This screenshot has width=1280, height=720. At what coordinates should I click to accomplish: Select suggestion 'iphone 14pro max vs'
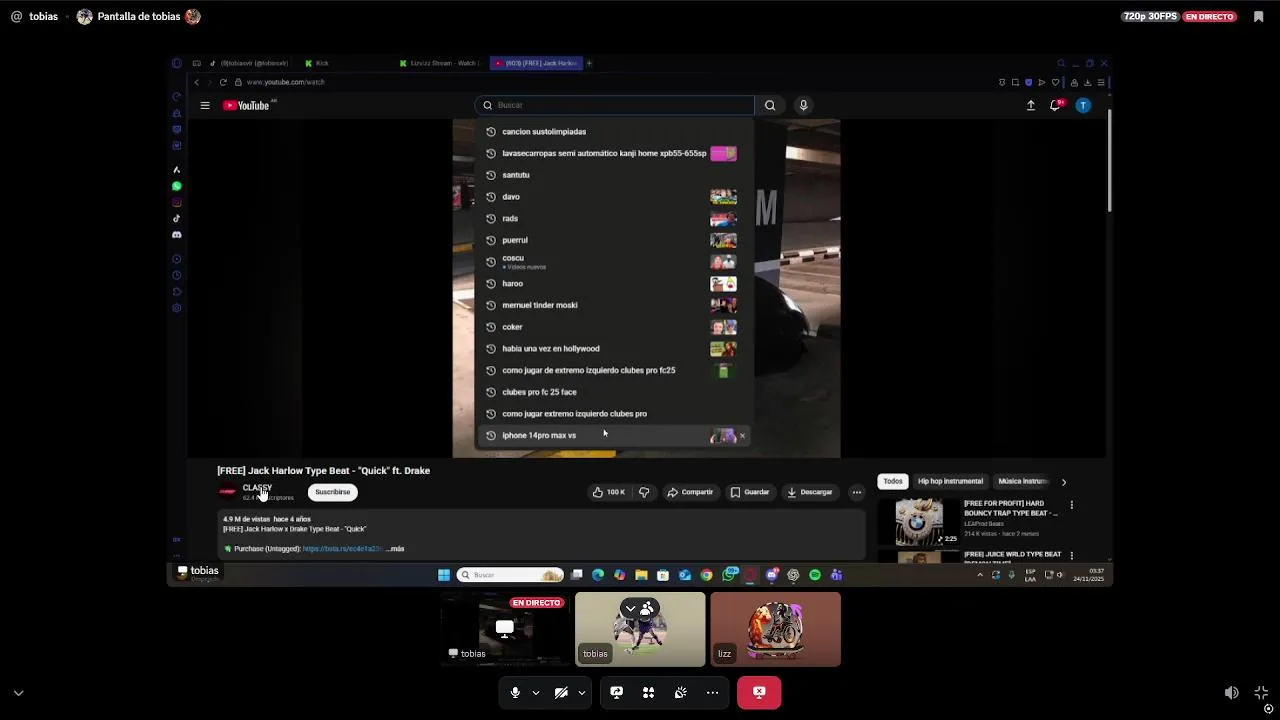(614, 435)
